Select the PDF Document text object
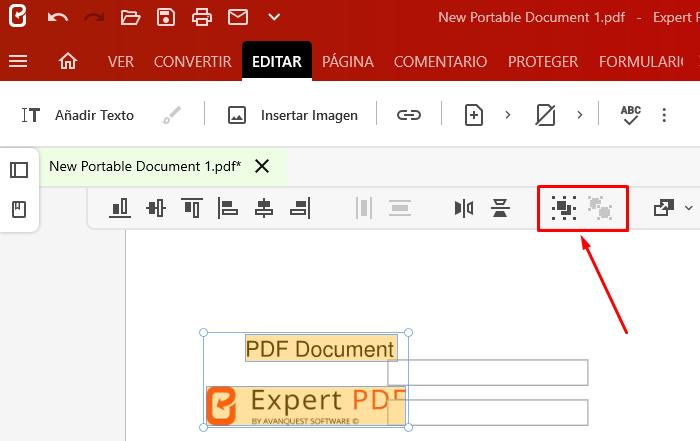Image resolution: width=700 pixels, height=441 pixels. click(321, 348)
